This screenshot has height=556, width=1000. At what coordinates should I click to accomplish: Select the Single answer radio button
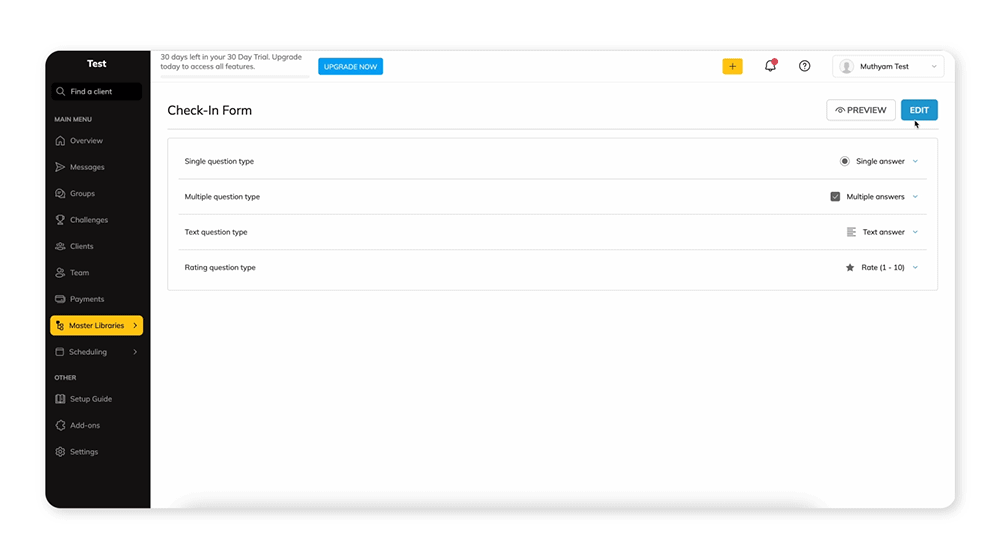click(844, 161)
